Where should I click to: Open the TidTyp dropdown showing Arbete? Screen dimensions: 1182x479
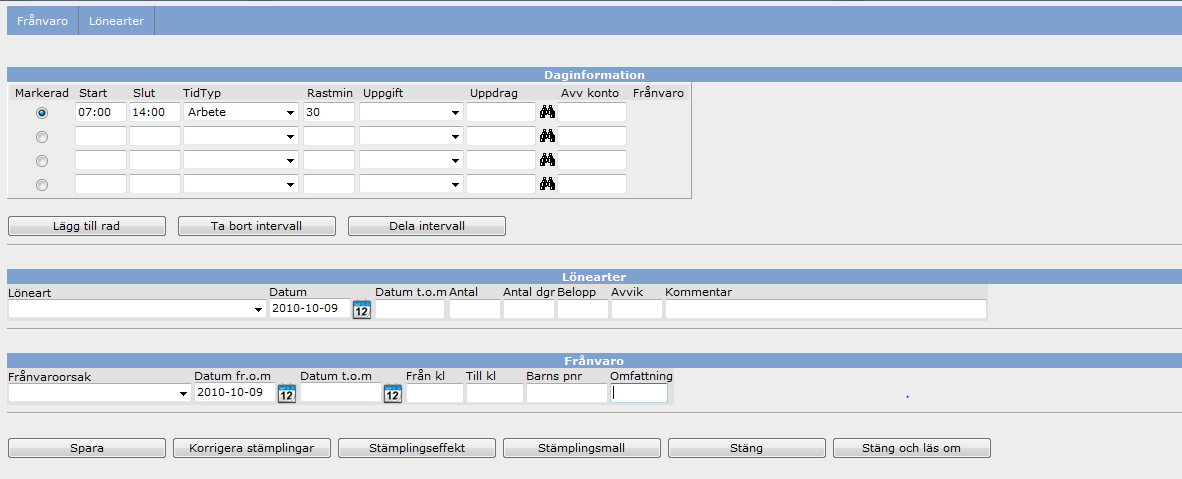point(241,112)
